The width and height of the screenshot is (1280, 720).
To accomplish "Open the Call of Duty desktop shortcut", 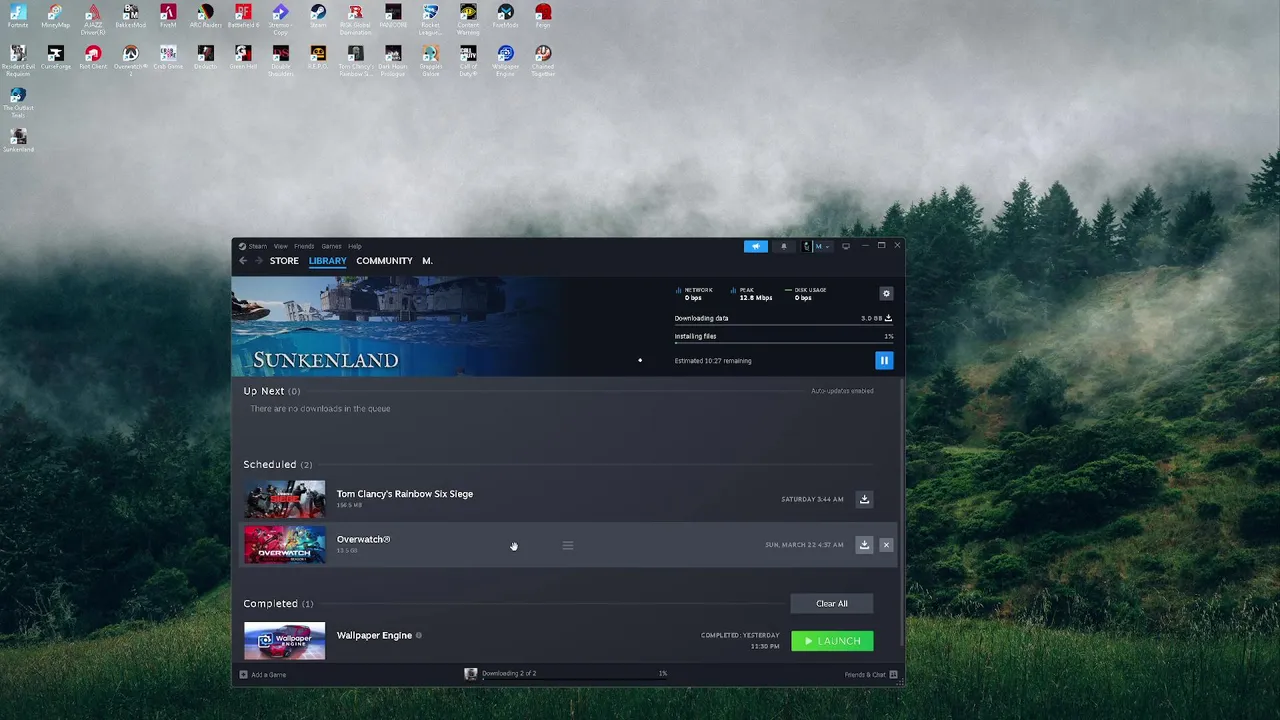I will coord(468,59).
